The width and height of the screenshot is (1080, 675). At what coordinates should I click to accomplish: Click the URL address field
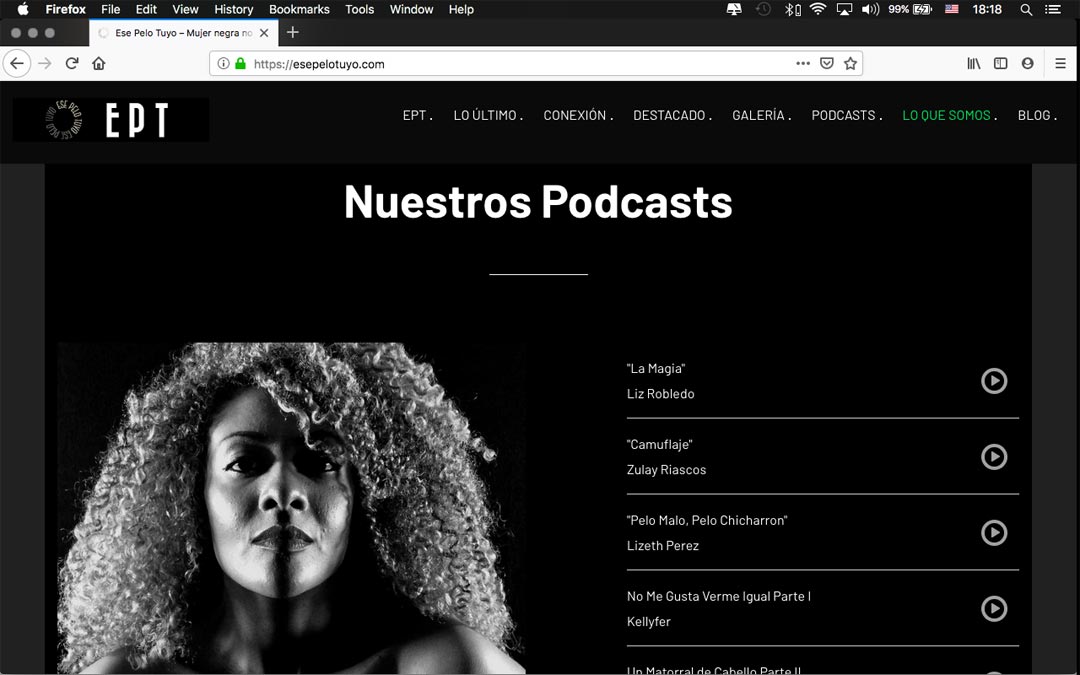pos(500,64)
